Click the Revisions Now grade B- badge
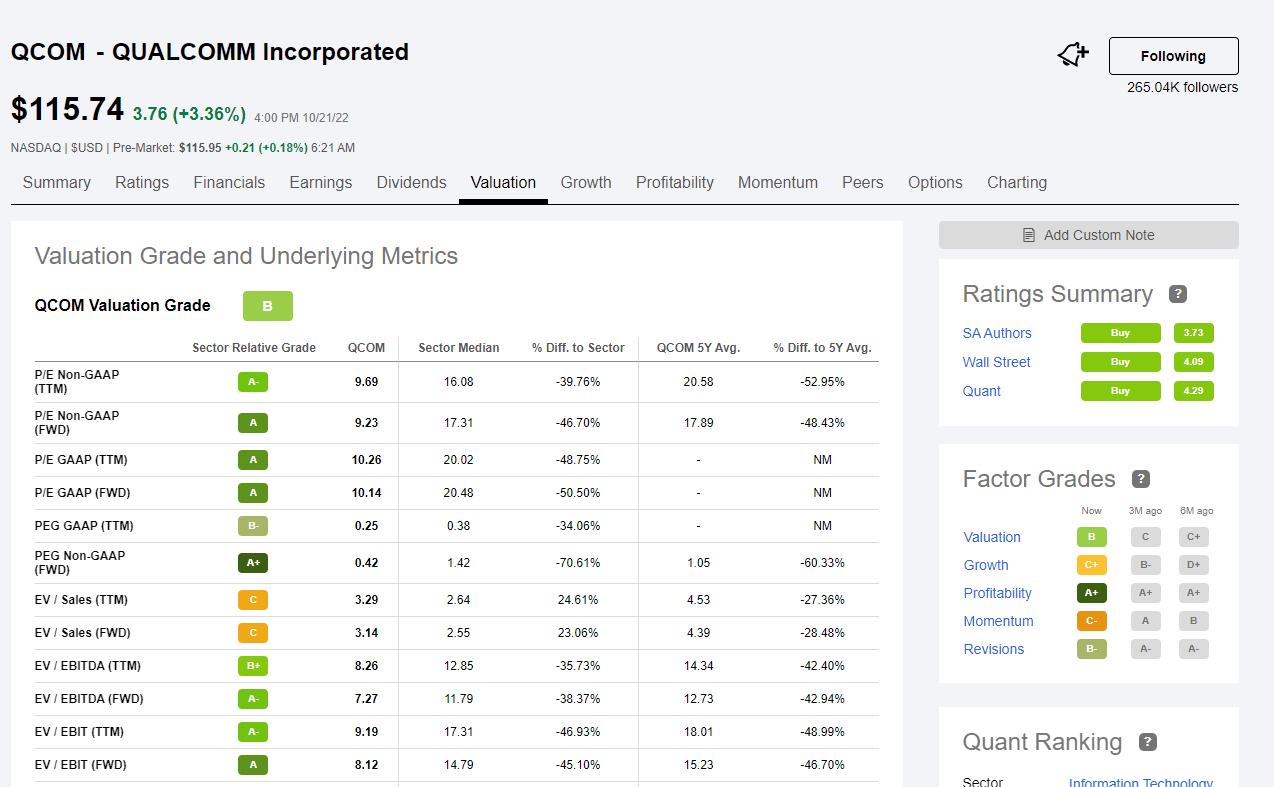The image size is (1274, 787). click(1092, 649)
